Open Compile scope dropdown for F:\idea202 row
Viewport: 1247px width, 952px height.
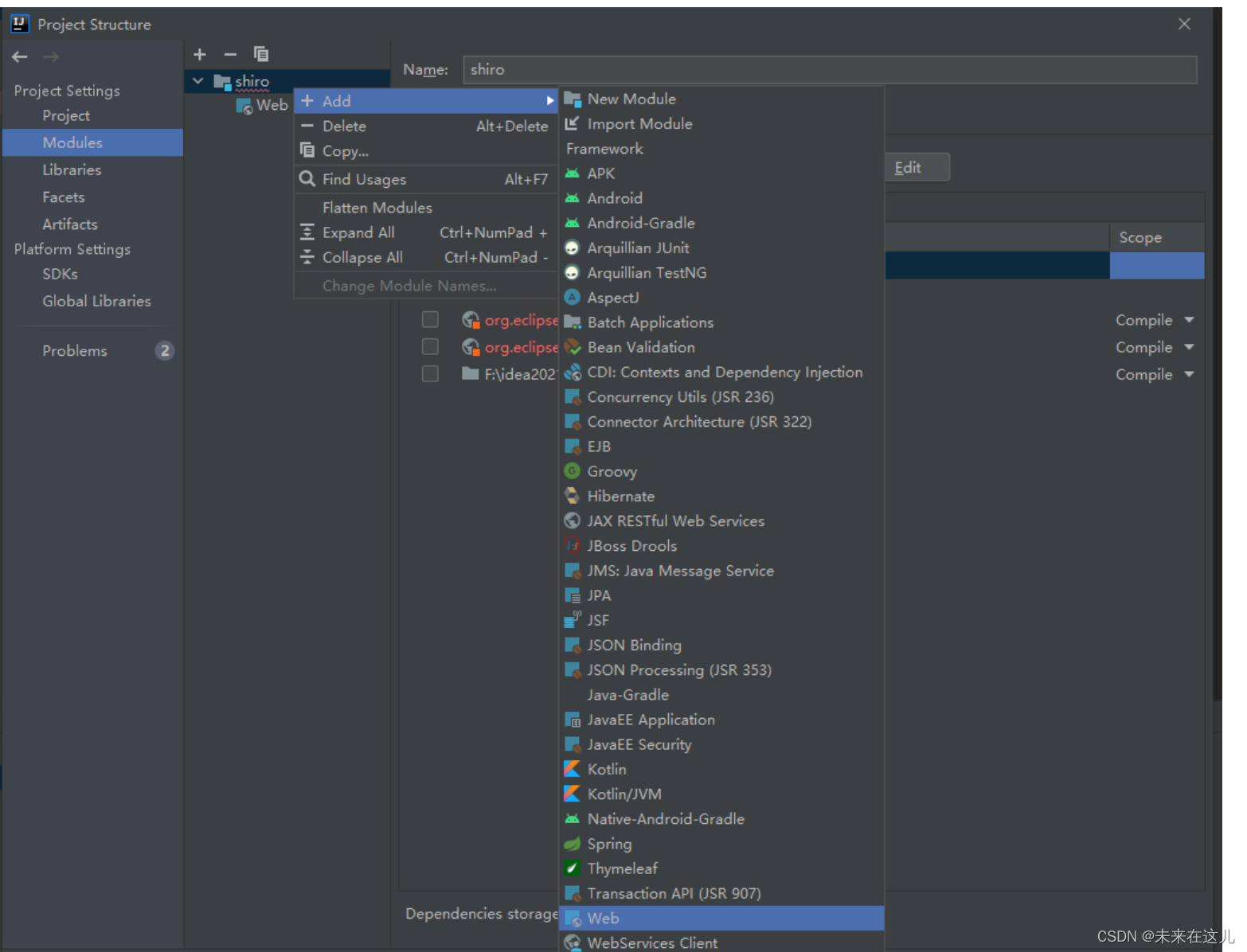coord(1189,374)
